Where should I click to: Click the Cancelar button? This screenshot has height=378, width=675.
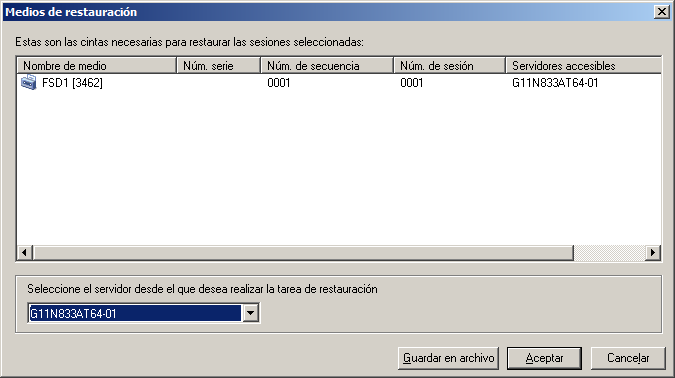[628, 358]
